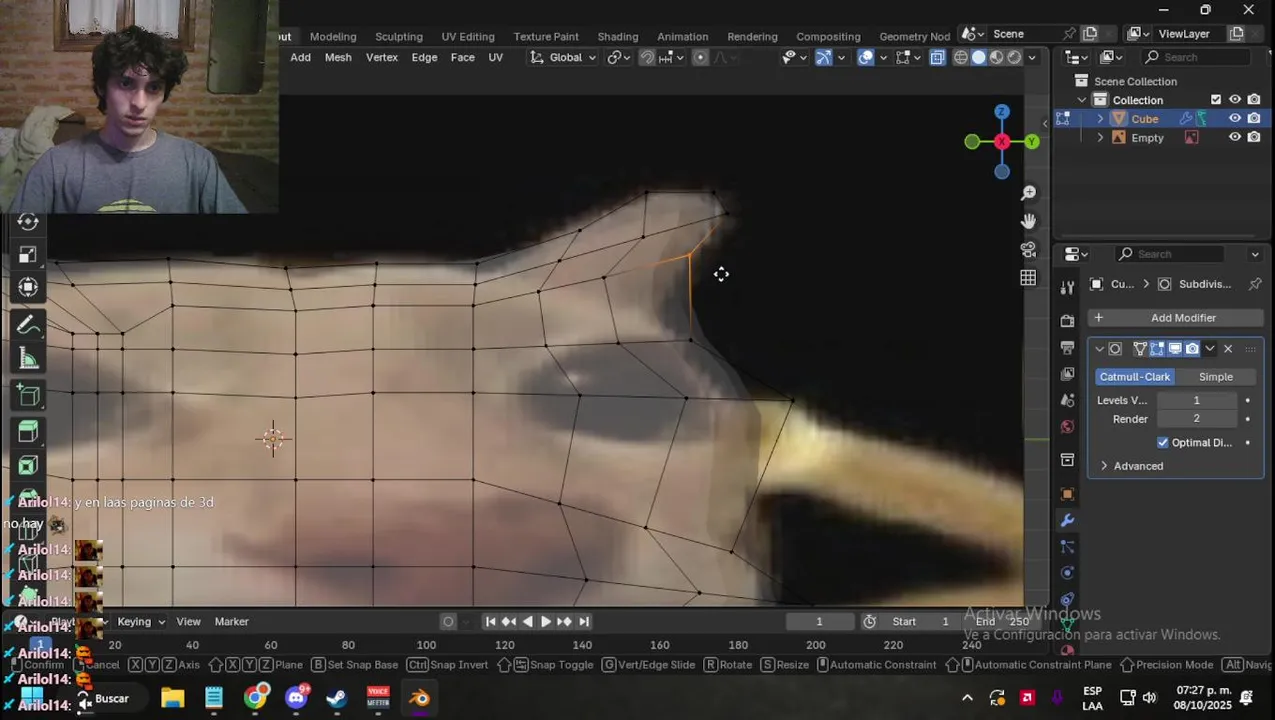The height and width of the screenshot is (720, 1275).
Task: Open the Vertex menu
Action: tap(382, 57)
